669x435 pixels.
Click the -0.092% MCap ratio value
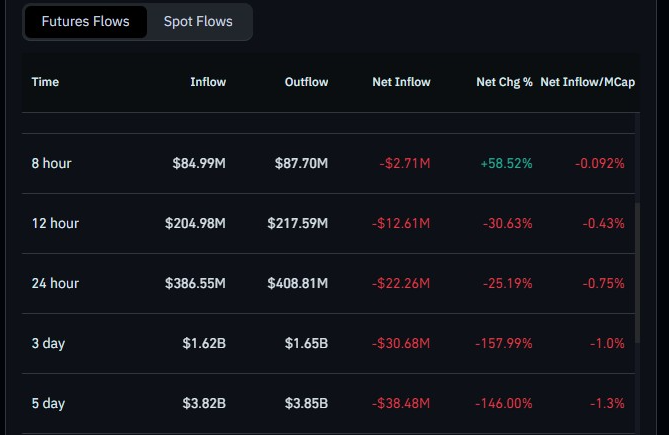click(x=599, y=163)
